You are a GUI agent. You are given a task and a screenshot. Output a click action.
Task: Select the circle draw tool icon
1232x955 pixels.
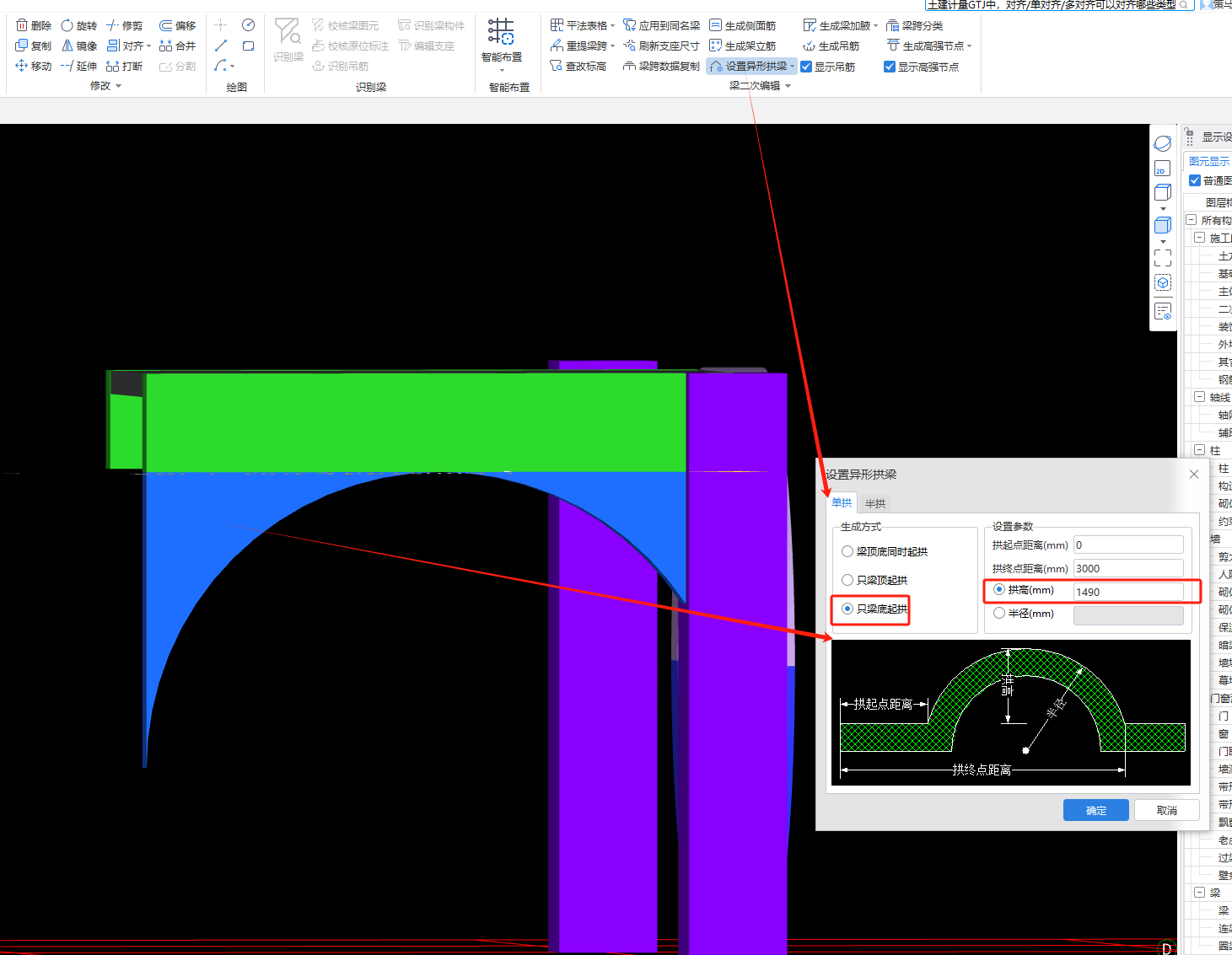pos(248,25)
